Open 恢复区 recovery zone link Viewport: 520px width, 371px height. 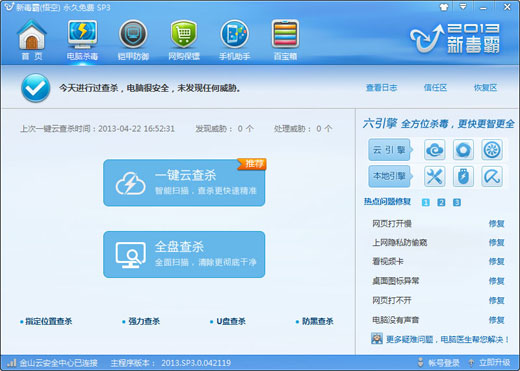coord(485,88)
